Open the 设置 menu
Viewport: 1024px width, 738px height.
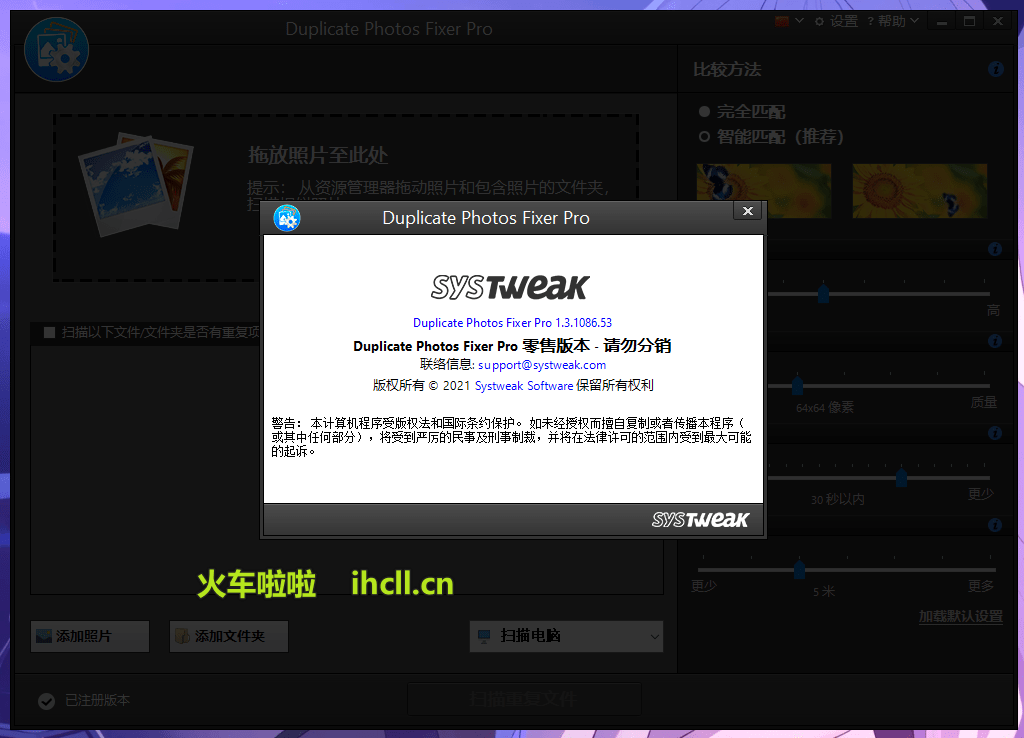click(x=843, y=20)
